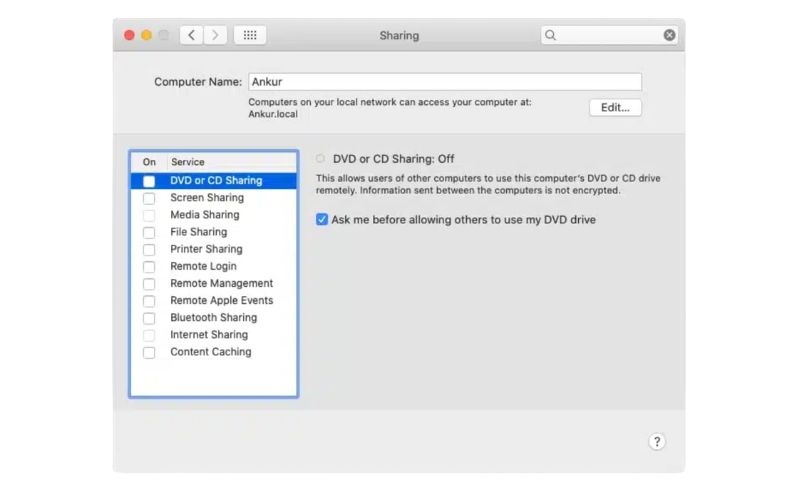The width and height of the screenshot is (800, 500).
Task: Select the Screen Sharing service row
Action: point(214,197)
